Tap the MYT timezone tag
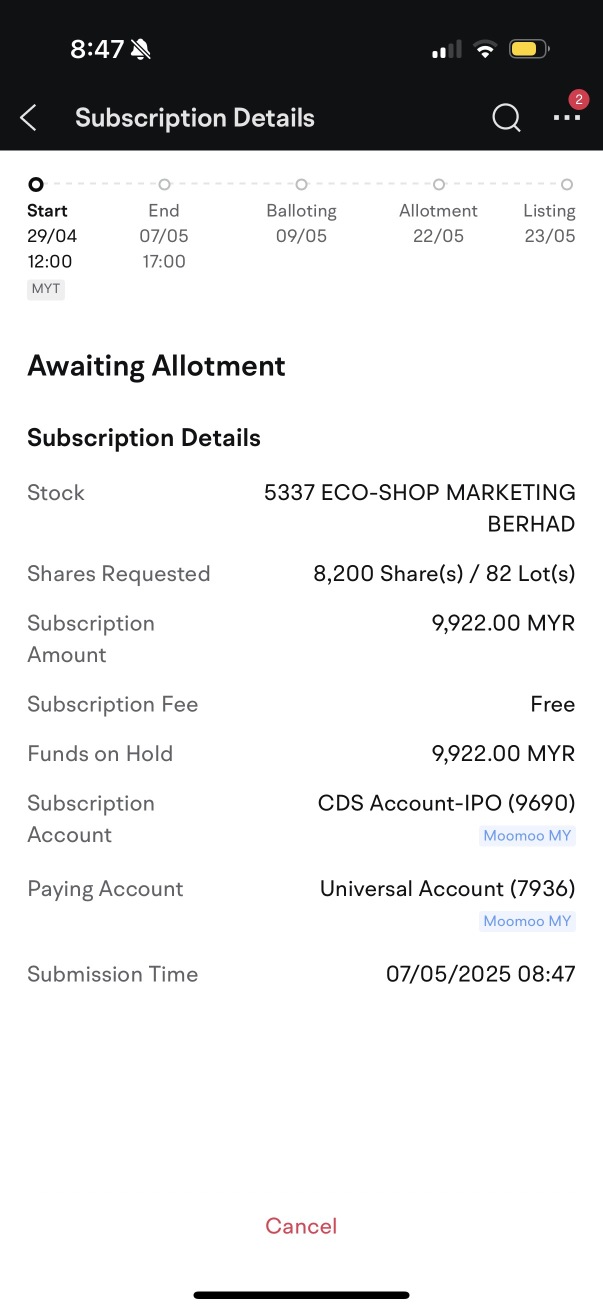Viewport: 603px width, 1311px height. tap(46, 289)
